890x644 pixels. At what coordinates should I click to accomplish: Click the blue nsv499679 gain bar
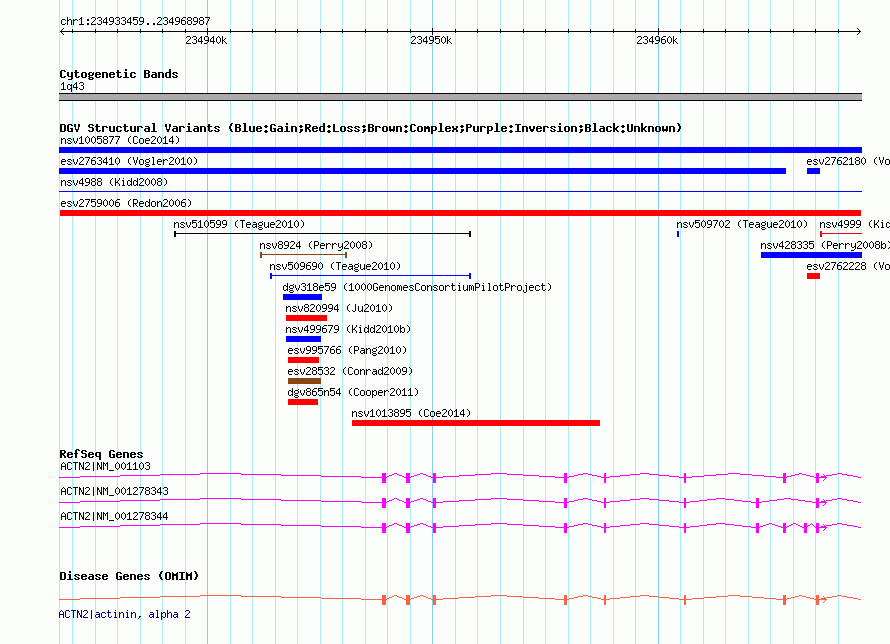coord(304,339)
